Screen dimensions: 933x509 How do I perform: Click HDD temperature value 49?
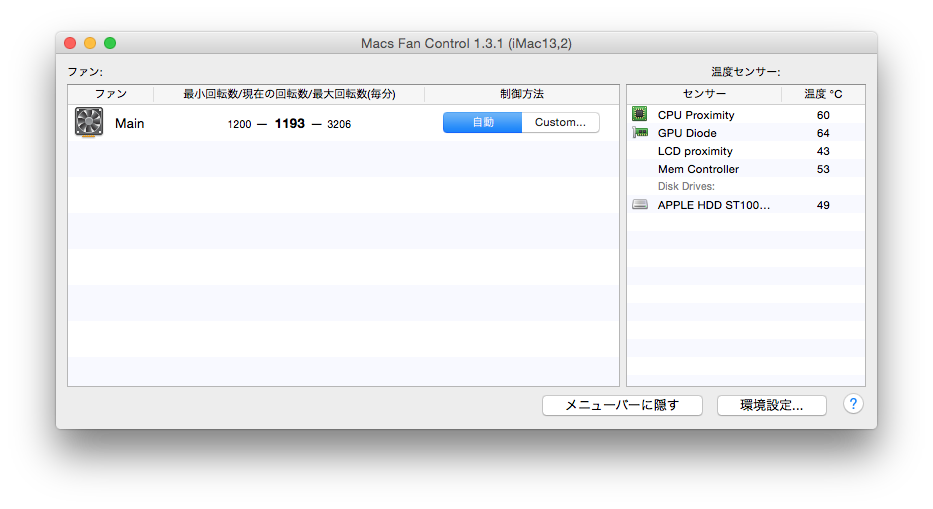823,205
